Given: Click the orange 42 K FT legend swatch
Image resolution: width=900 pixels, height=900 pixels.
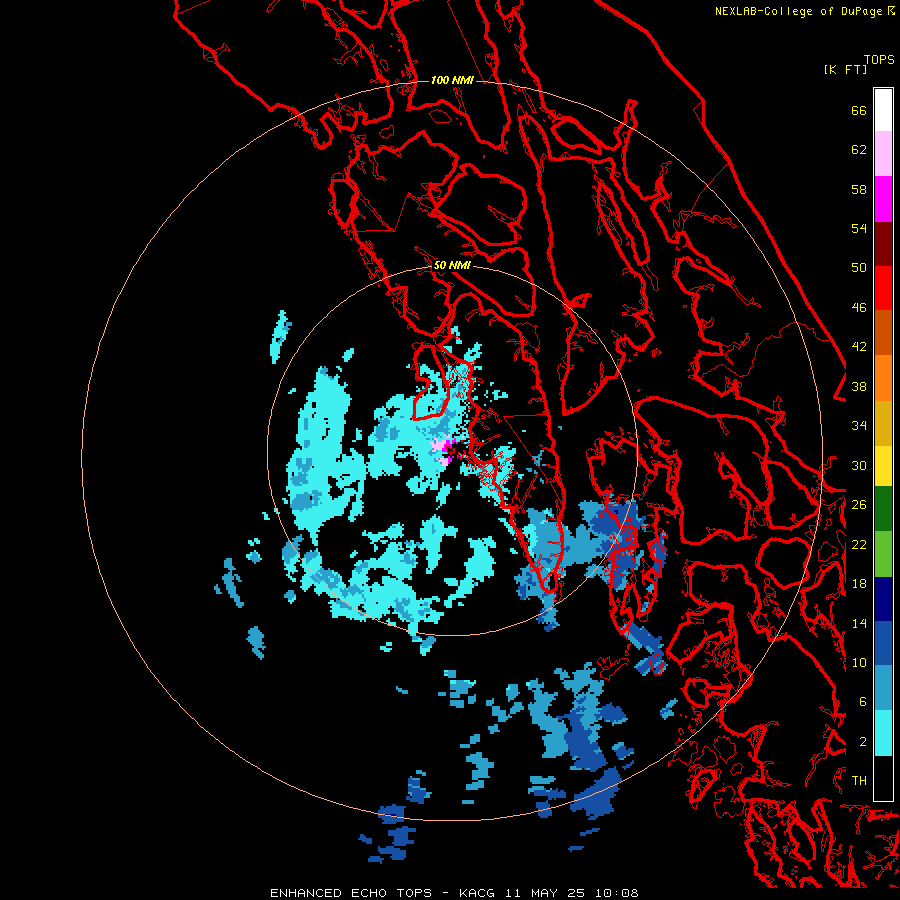Looking at the screenshot, I should [883, 377].
